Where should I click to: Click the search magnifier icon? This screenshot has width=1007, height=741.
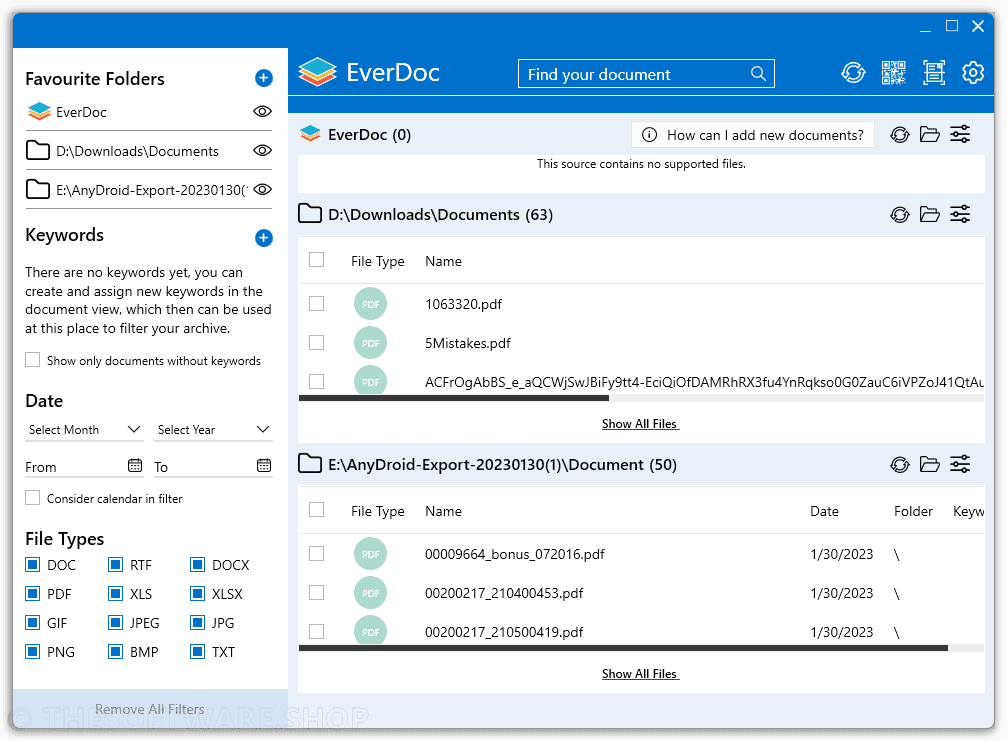click(758, 74)
